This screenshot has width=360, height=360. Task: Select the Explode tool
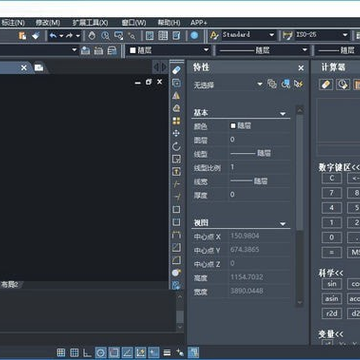click(x=176, y=273)
